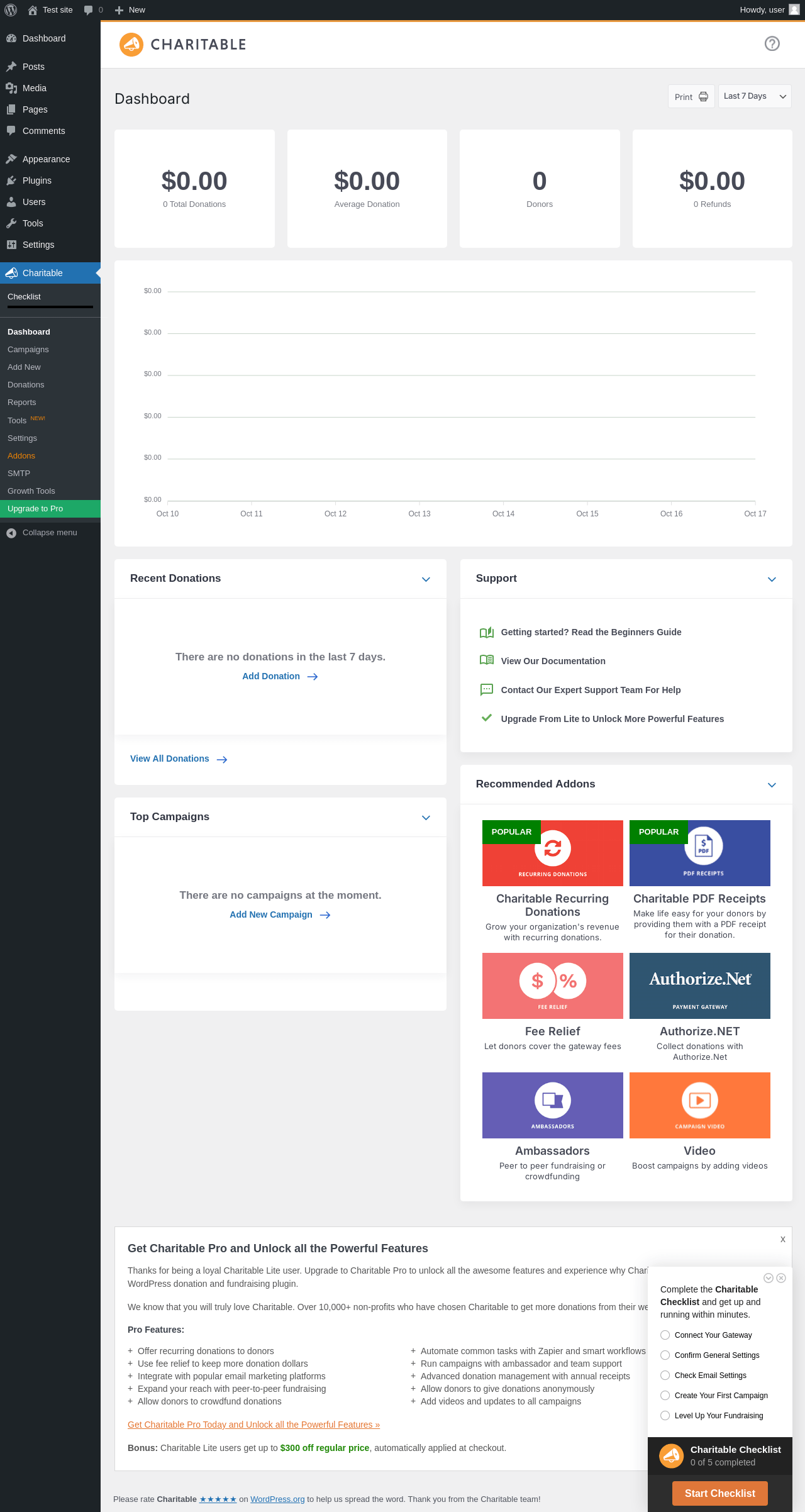Click the Tools wrench icon in sidebar
805x1512 pixels.
click(11, 223)
